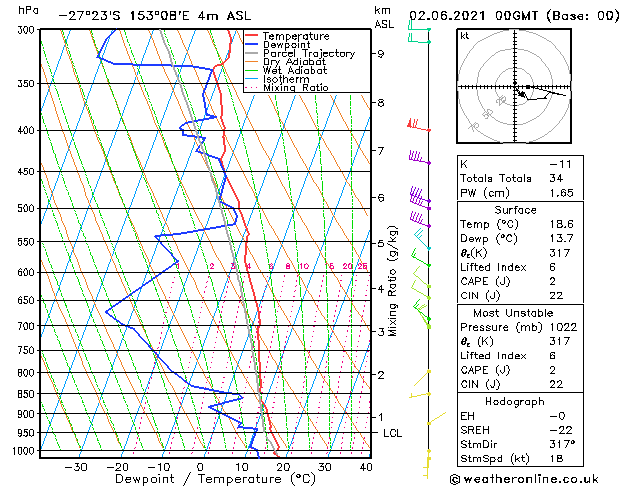Click the station coordinates title -27°23'S 153°08'E
Viewport: 629px width, 486px height.
pyautogui.click(x=124, y=16)
